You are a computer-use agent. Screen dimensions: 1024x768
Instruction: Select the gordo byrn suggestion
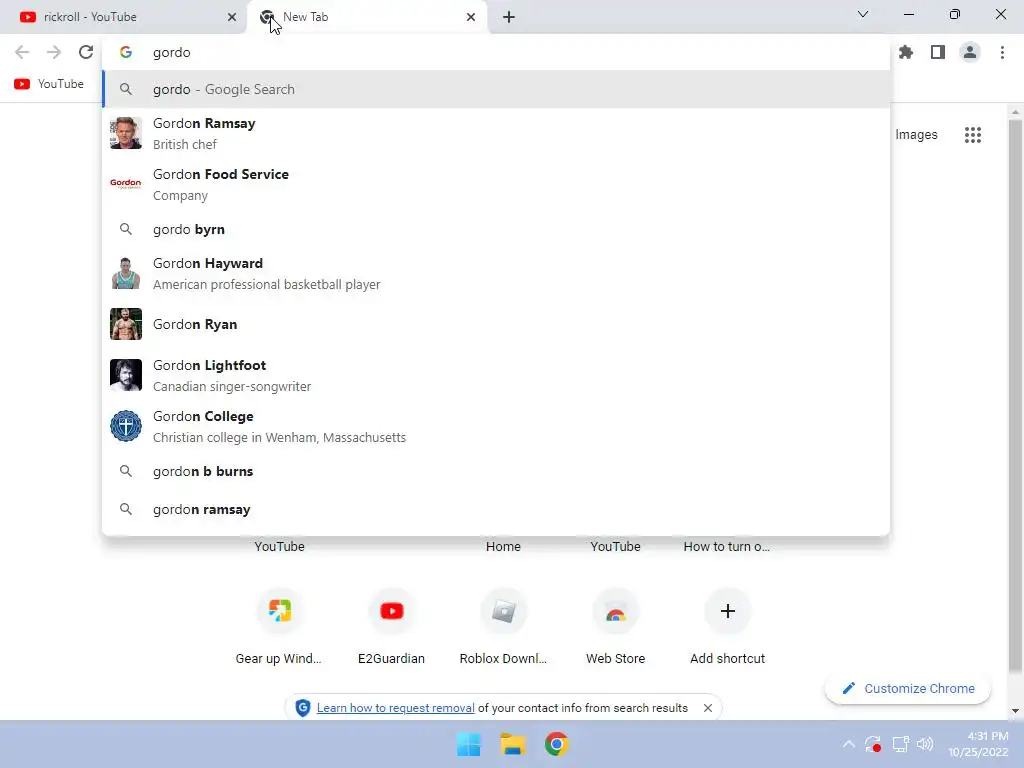(496, 229)
